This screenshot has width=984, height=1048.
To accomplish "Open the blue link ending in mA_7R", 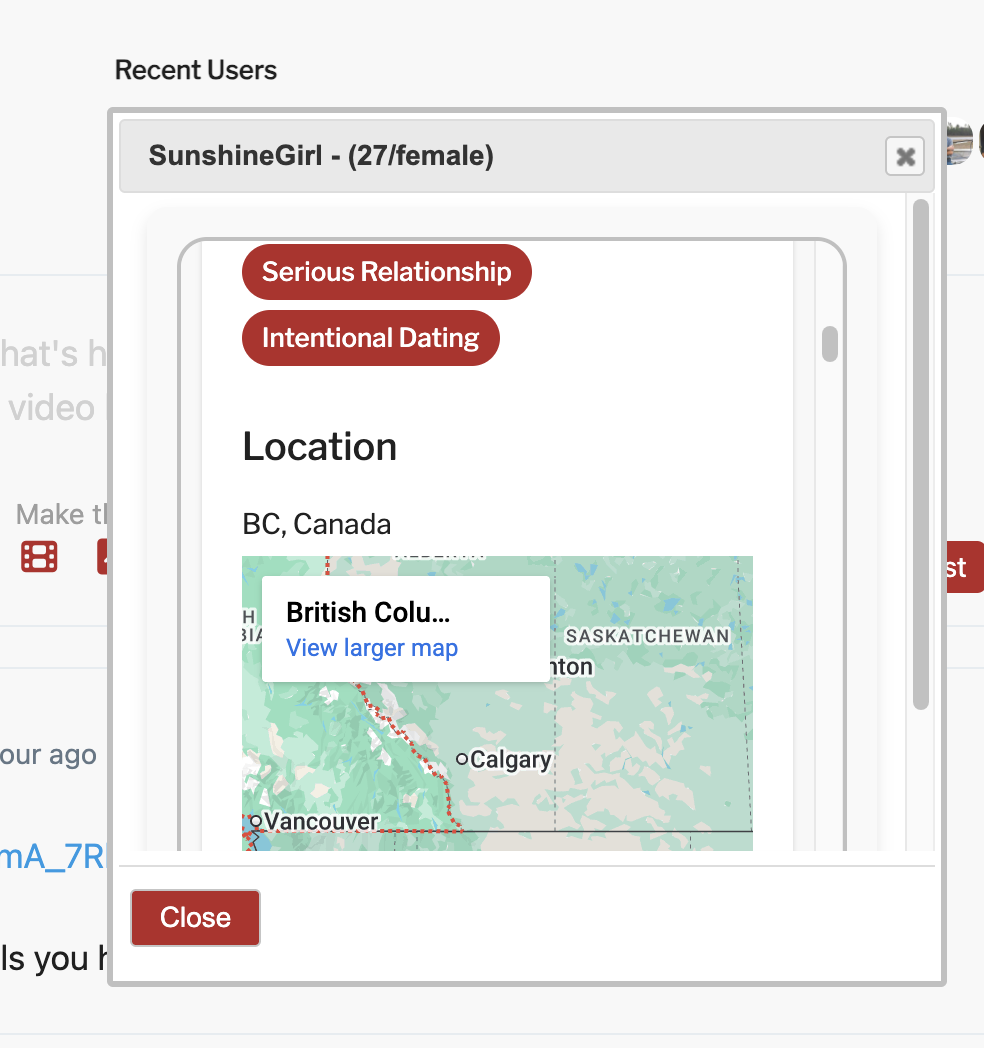I will click(x=52, y=857).
